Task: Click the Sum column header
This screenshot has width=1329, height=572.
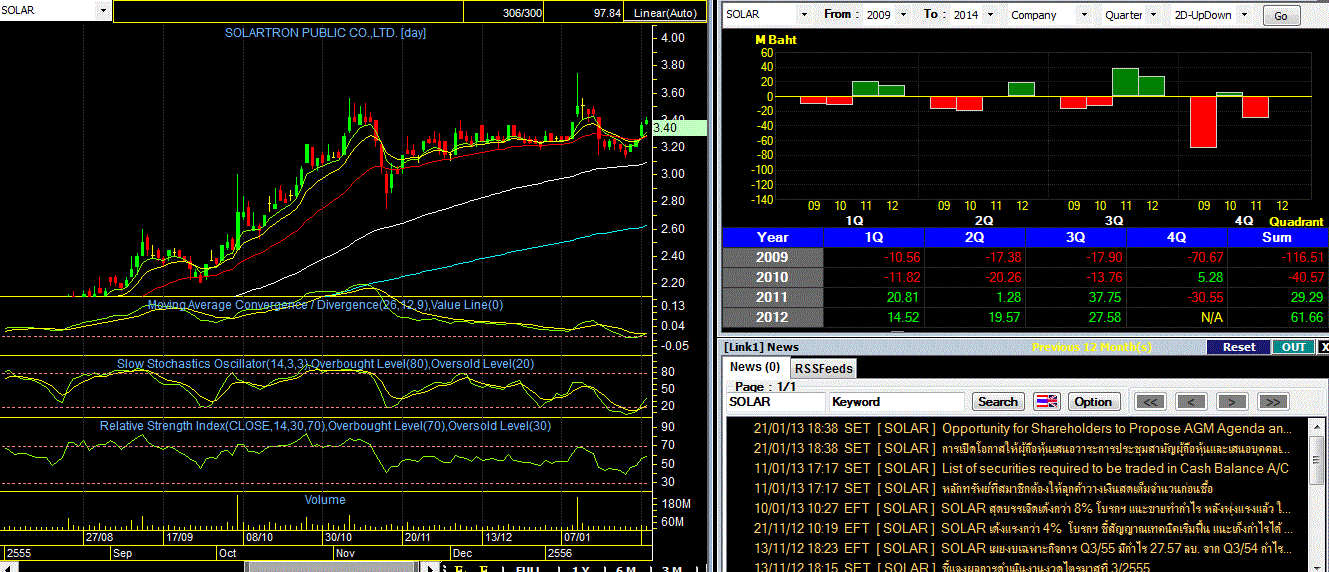Action: click(x=1278, y=237)
